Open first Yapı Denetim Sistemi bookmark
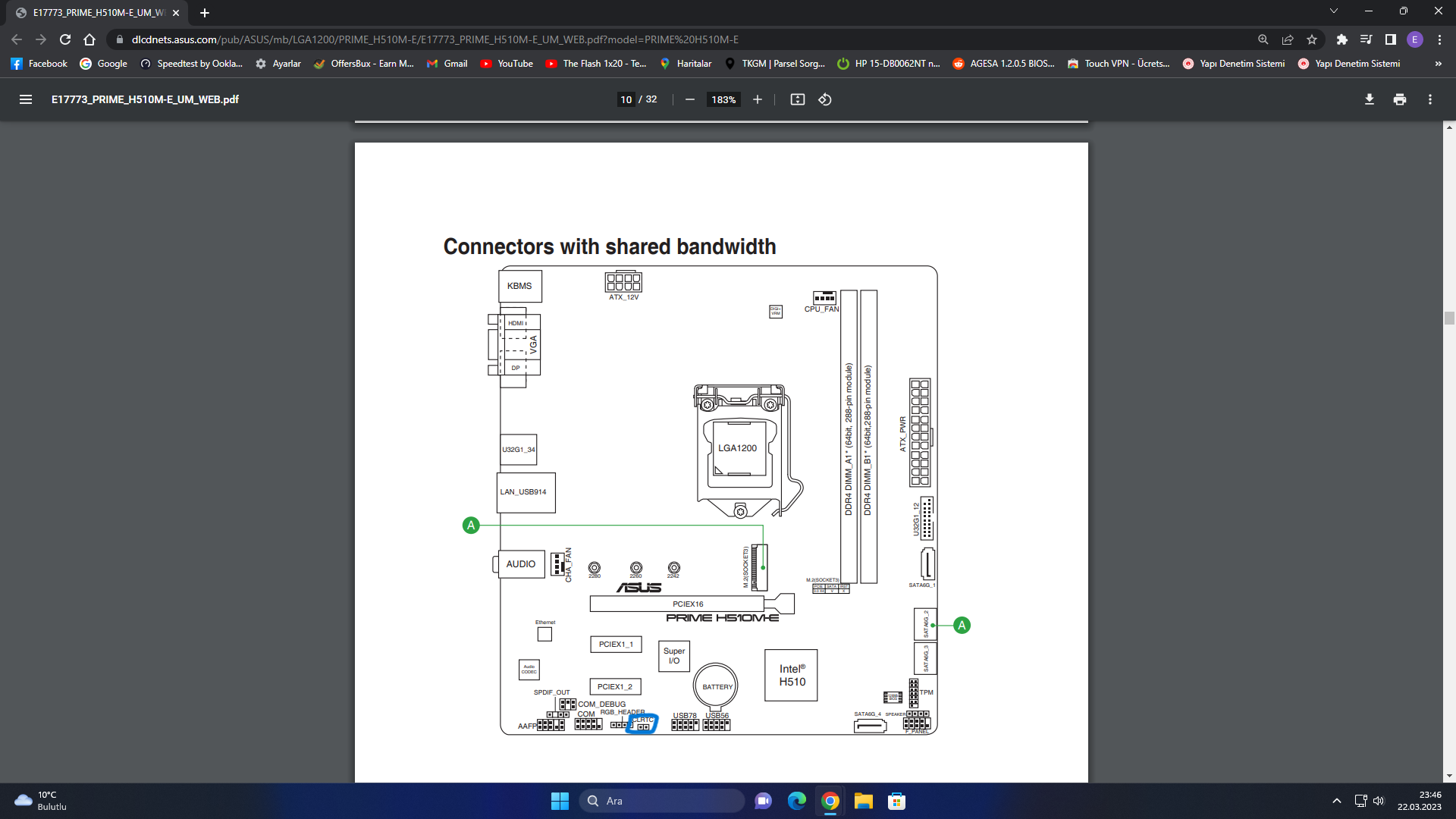 pos(1234,64)
